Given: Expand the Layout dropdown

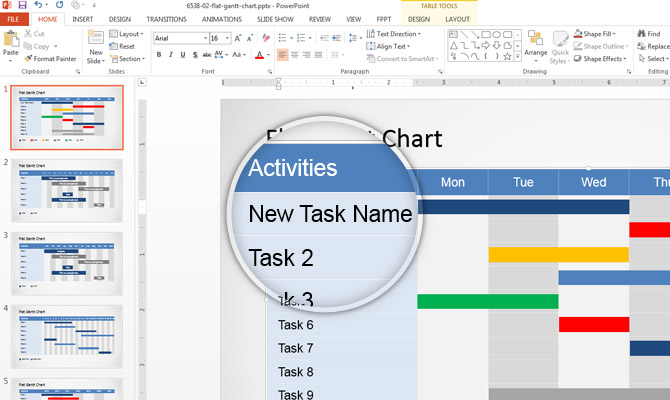Looking at the screenshot, I should point(126,34).
